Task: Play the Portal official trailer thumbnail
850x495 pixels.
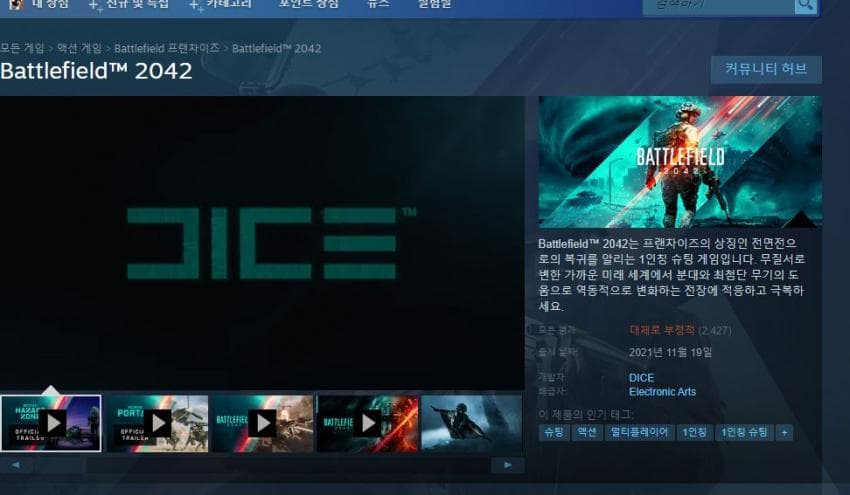Action: point(157,423)
